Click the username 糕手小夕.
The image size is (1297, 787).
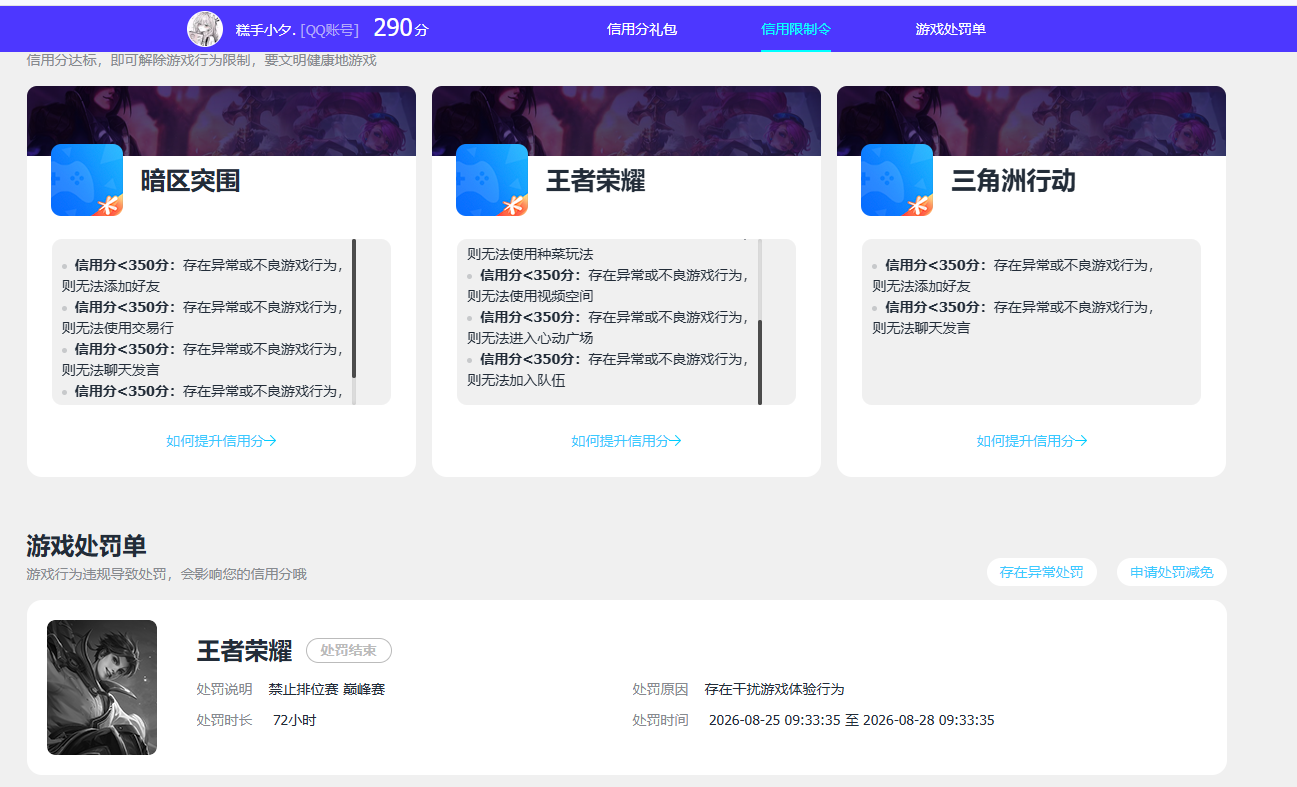266,30
